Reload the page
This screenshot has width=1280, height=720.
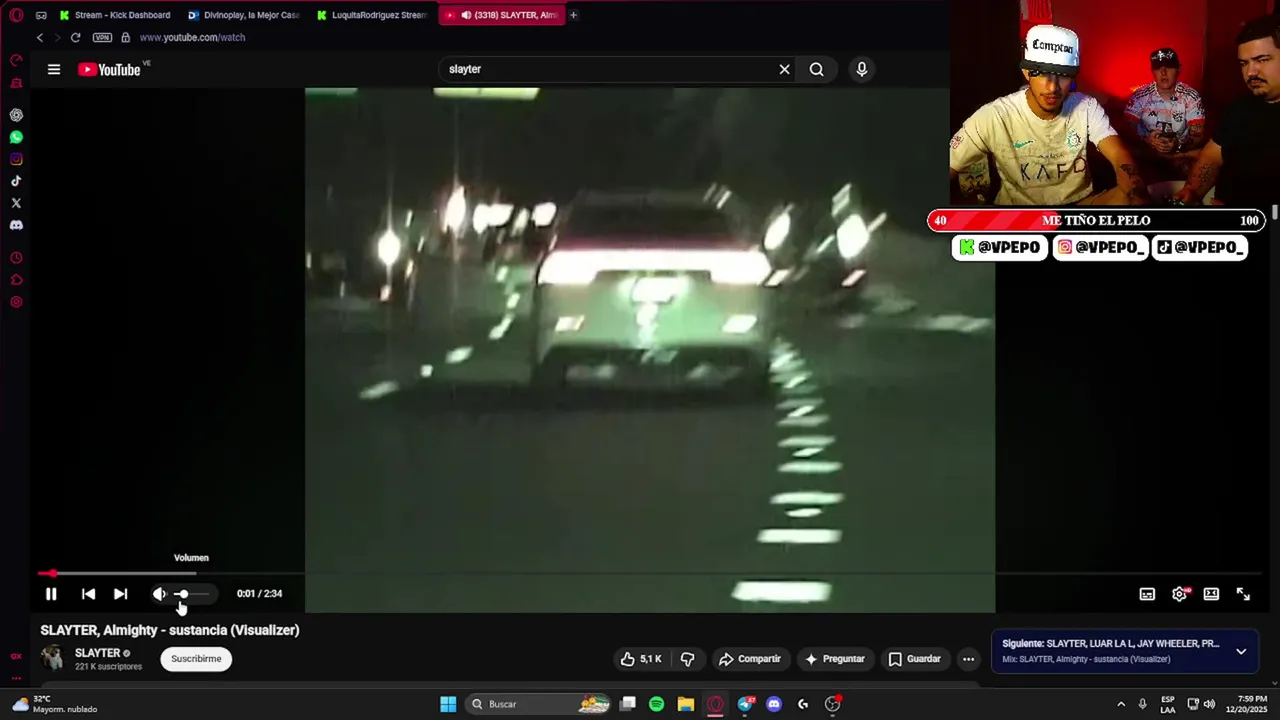[x=75, y=37]
